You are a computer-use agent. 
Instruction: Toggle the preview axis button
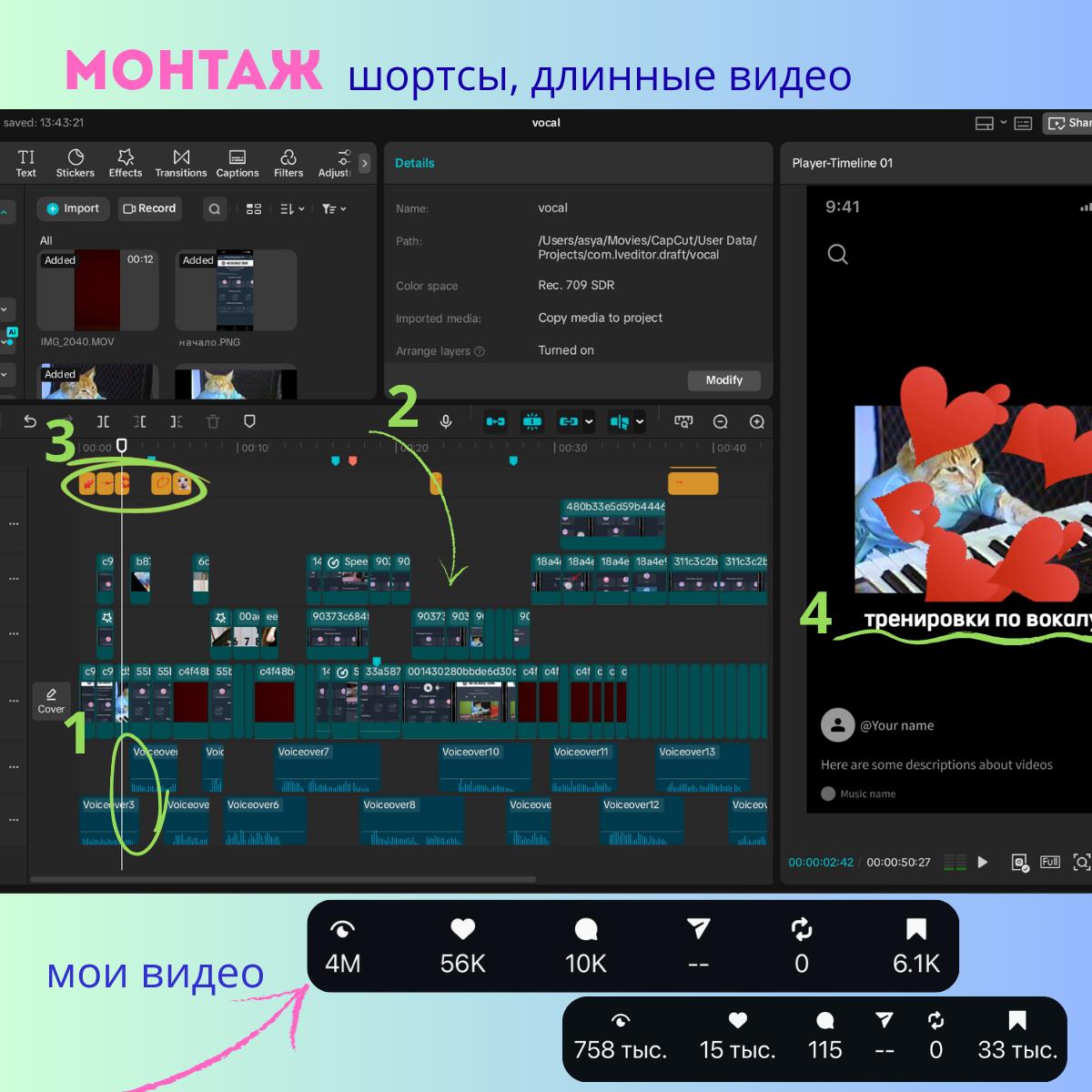[620, 421]
